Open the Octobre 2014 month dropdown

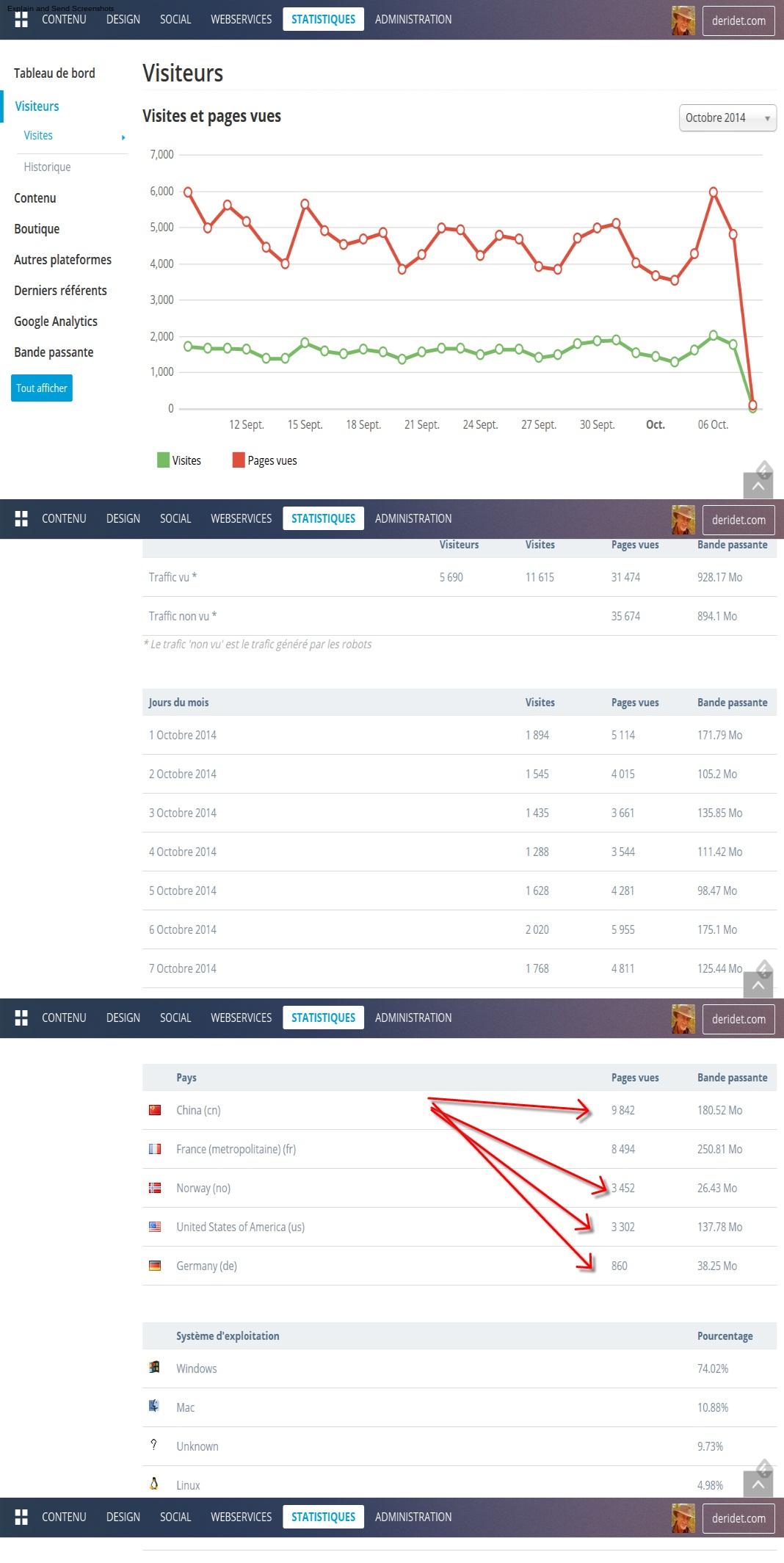pyautogui.click(x=727, y=118)
